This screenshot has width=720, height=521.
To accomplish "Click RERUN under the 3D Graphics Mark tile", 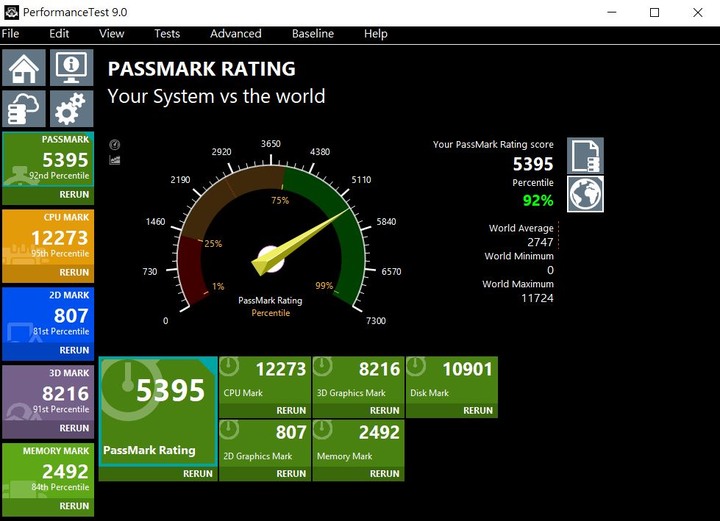I will pos(385,411).
